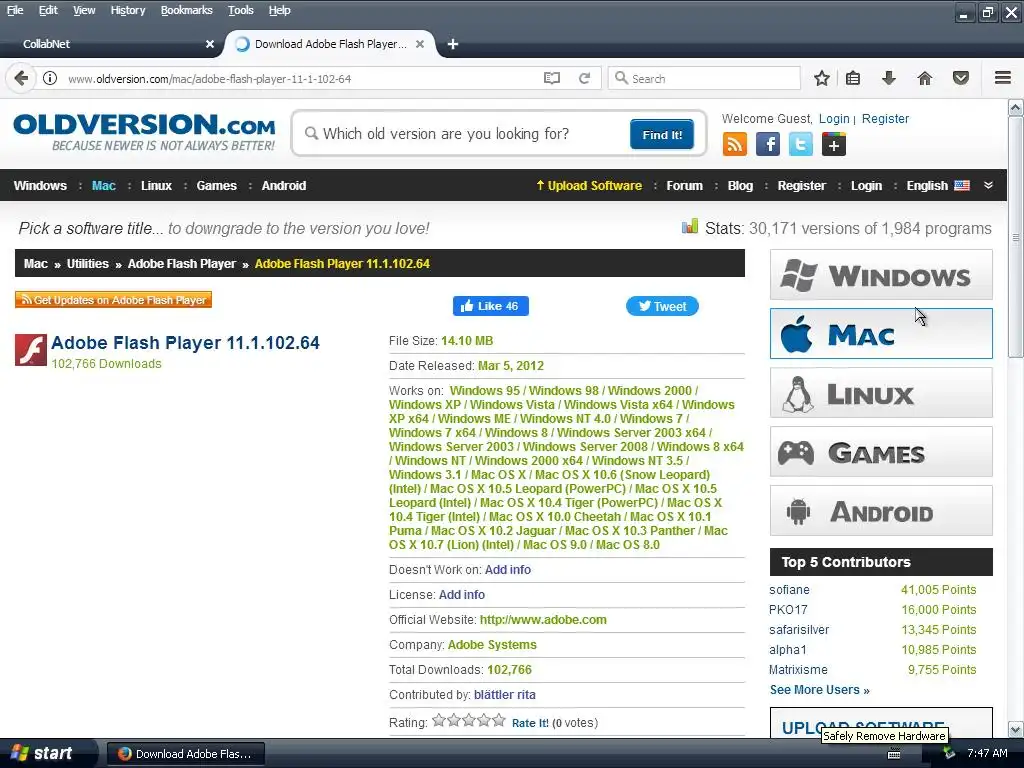
Task: Expand the double-chevron arrow in nav bar
Action: coord(989,185)
